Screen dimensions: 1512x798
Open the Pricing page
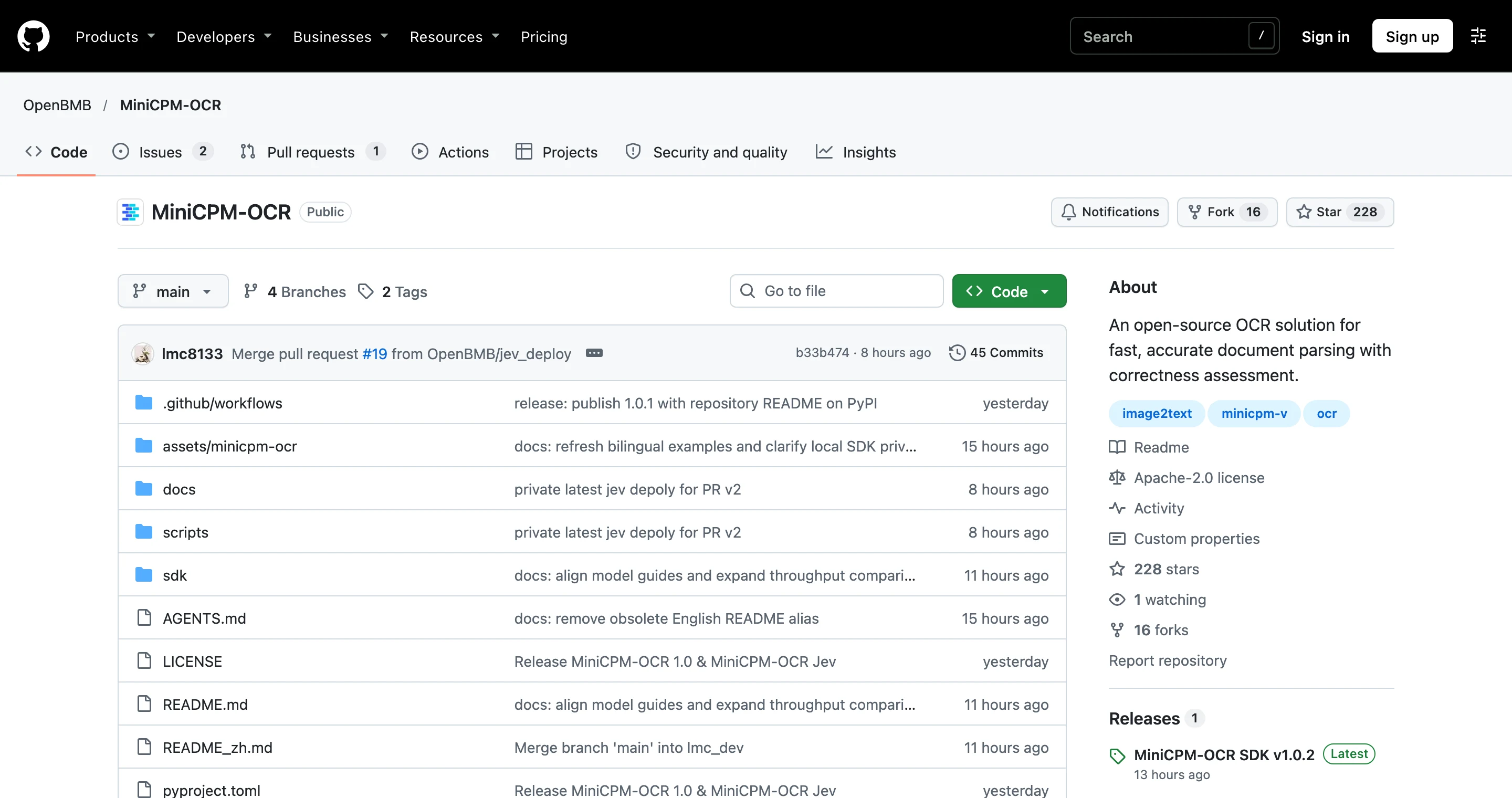click(x=543, y=36)
